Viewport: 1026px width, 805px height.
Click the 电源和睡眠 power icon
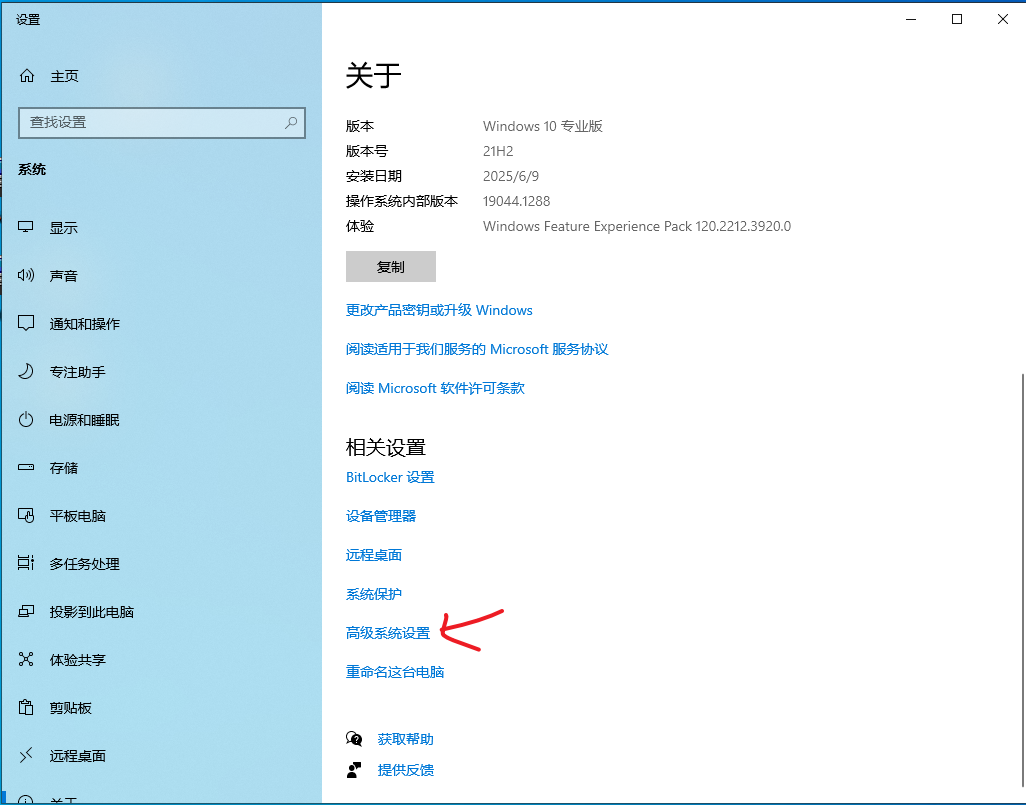pos(26,420)
